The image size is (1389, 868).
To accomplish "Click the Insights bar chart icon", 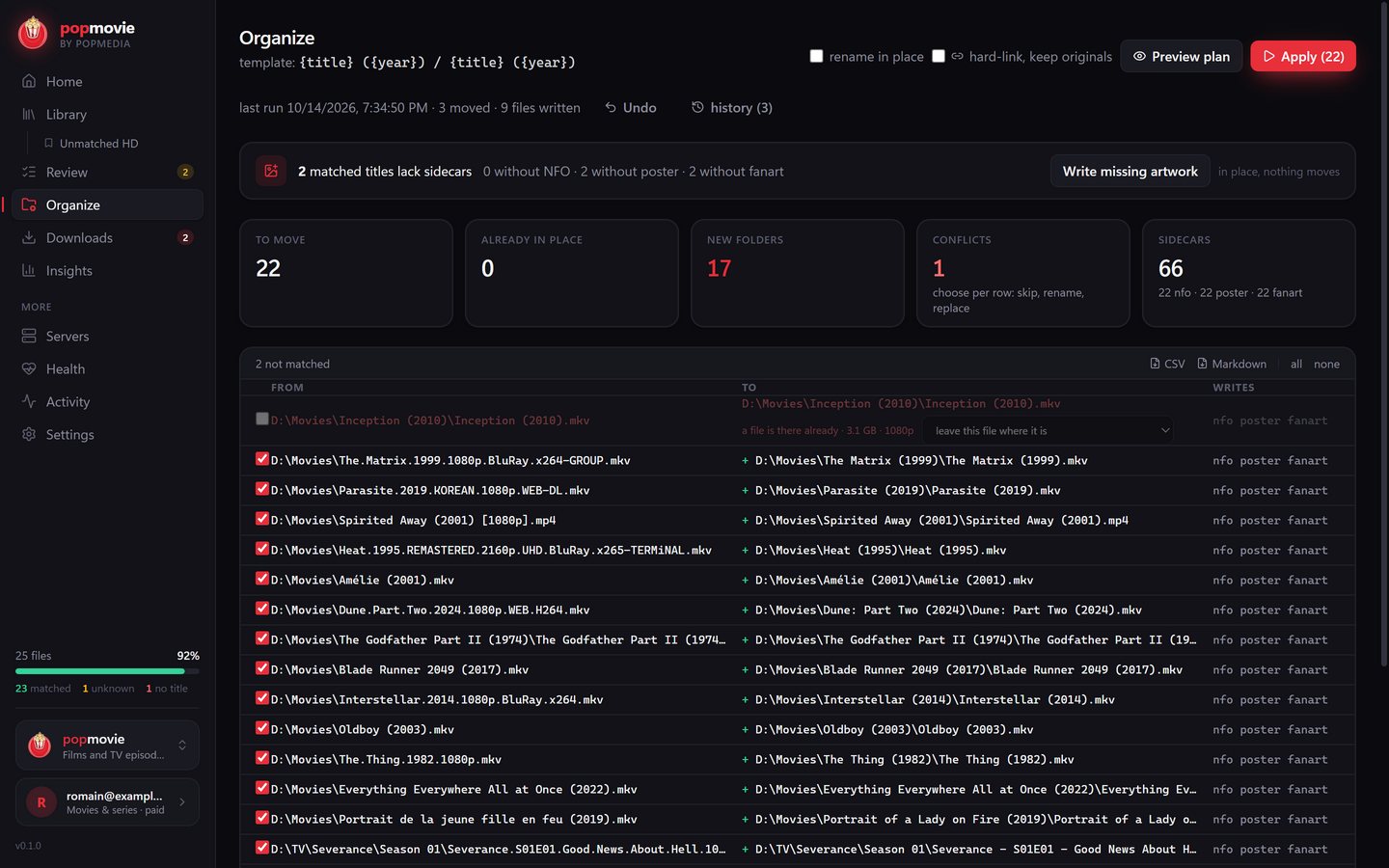I will [x=29, y=270].
